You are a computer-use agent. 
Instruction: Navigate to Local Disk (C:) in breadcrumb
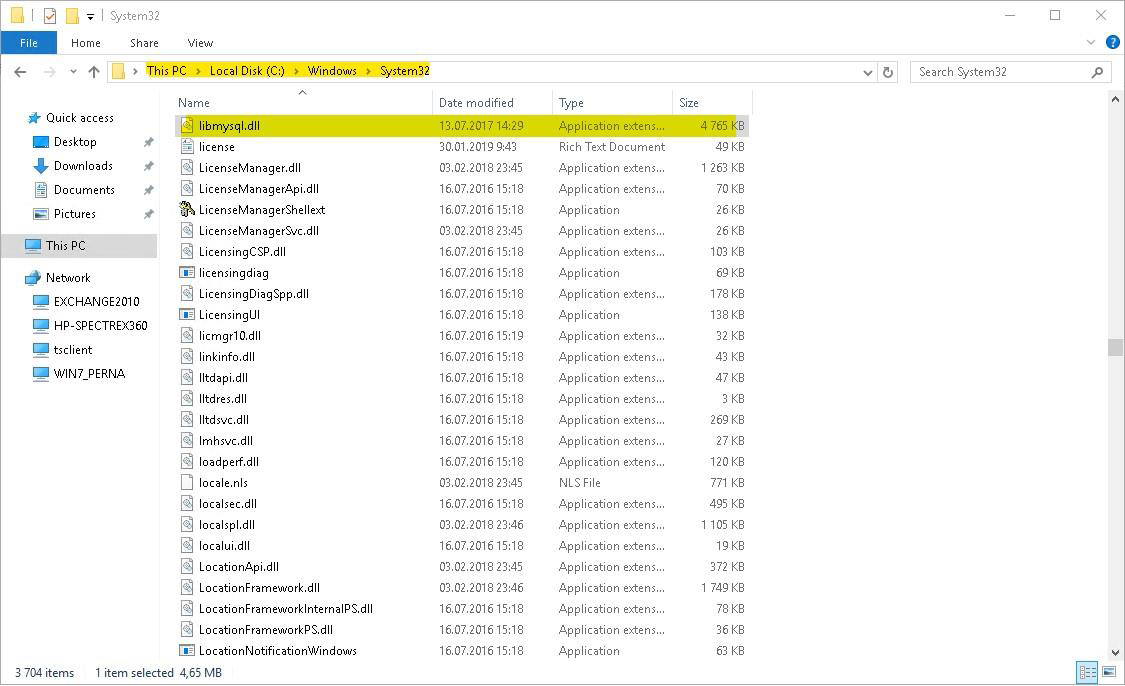pos(247,71)
